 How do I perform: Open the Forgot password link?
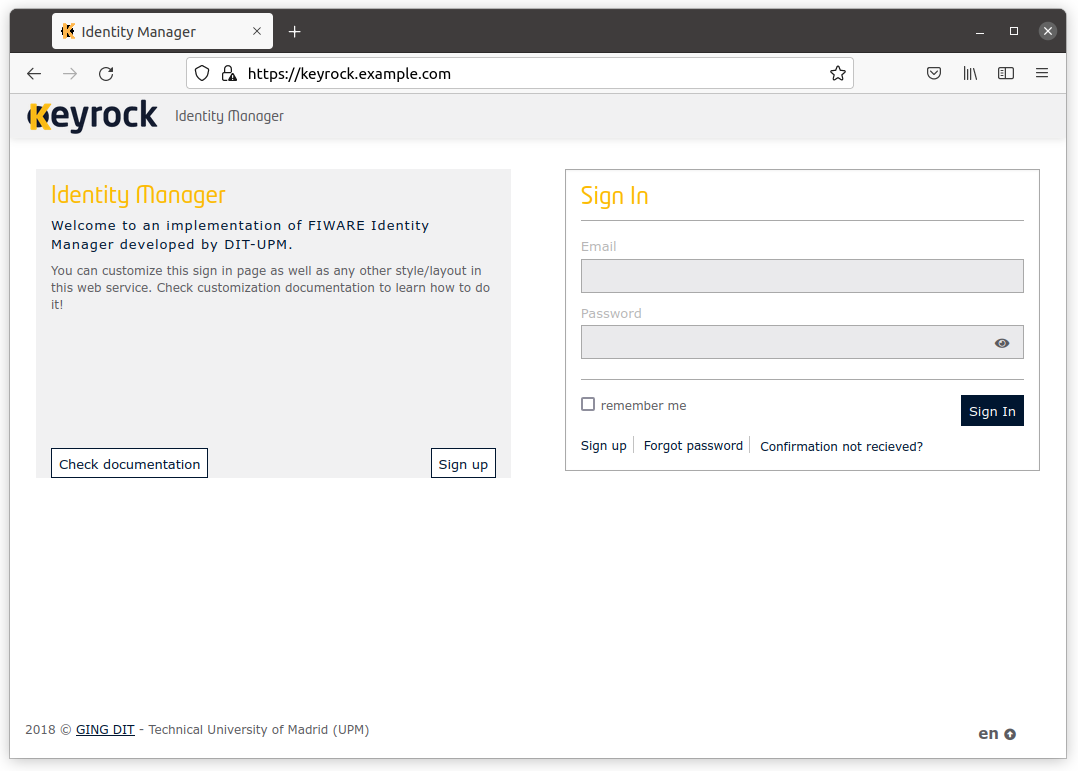[693, 446]
